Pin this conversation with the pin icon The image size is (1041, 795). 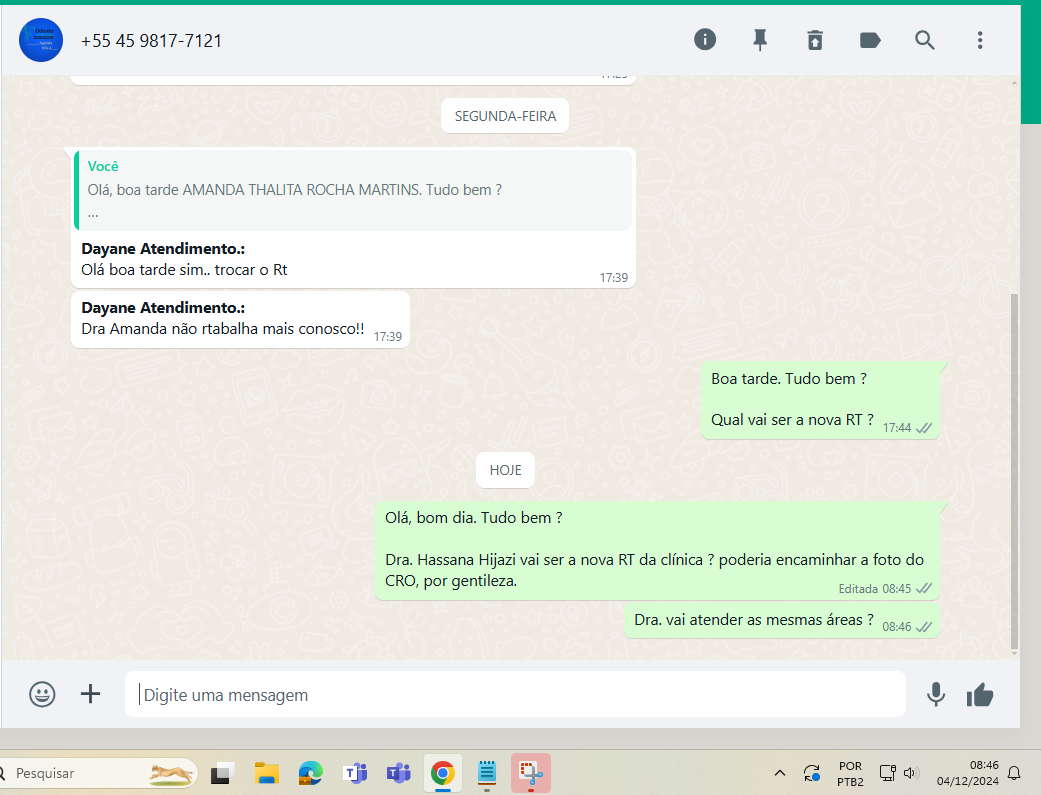(760, 40)
